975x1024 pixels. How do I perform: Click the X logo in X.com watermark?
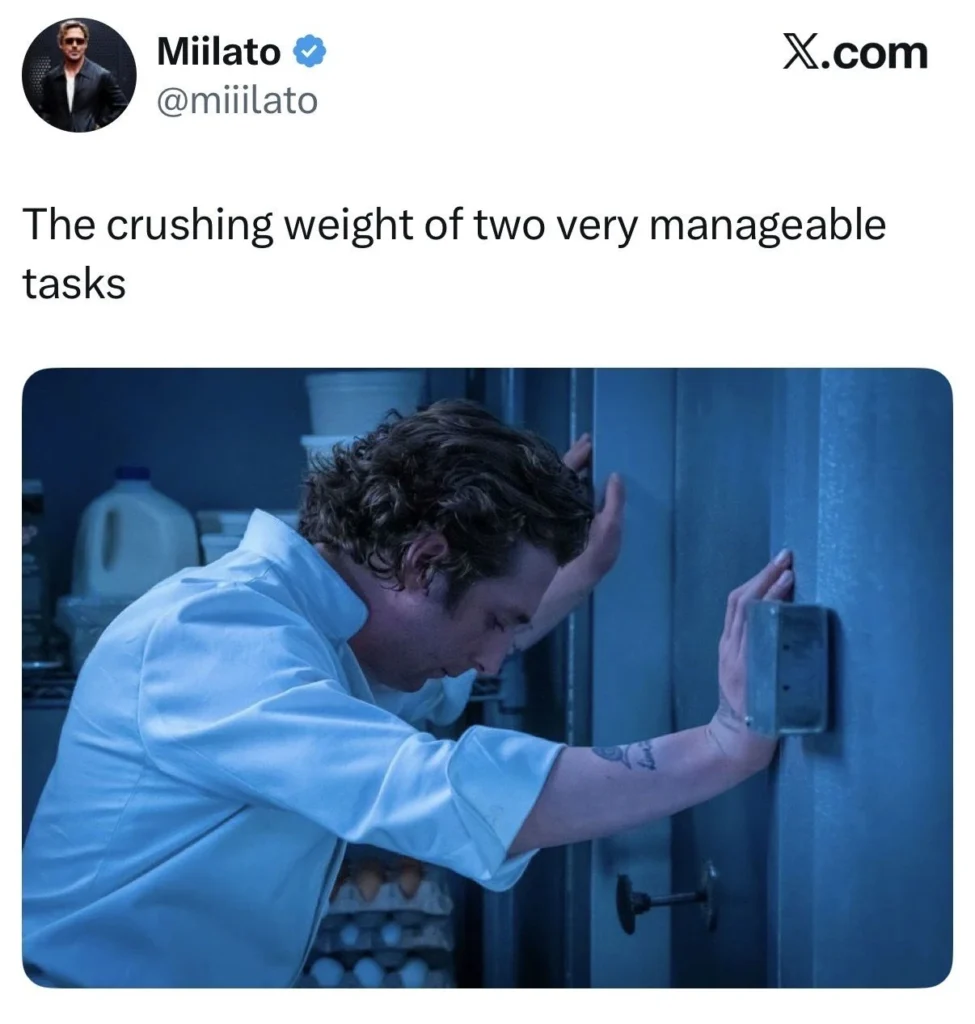pos(800,53)
